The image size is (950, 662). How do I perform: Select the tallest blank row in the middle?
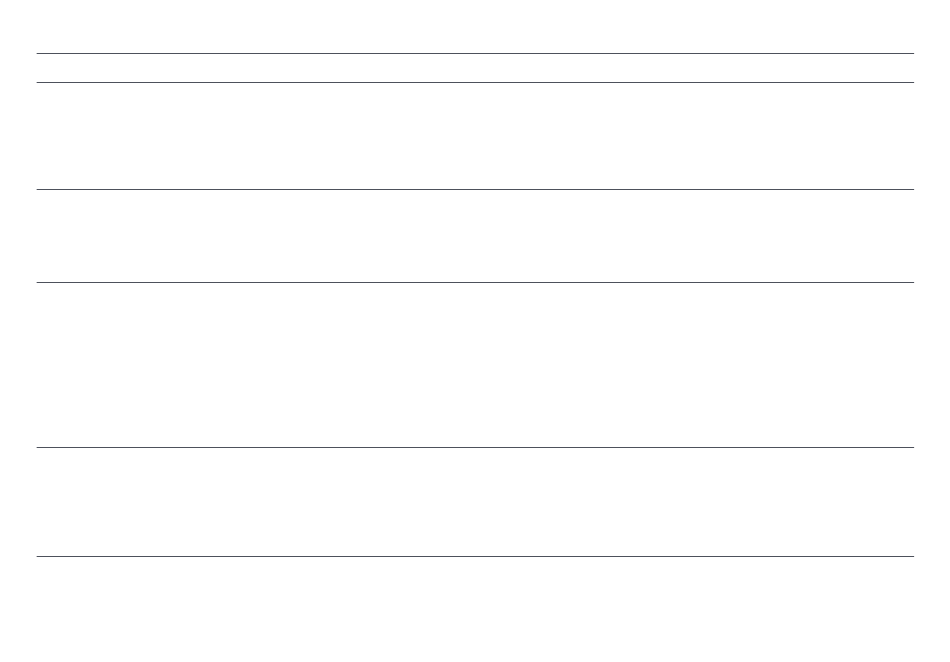[x=475, y=365]
